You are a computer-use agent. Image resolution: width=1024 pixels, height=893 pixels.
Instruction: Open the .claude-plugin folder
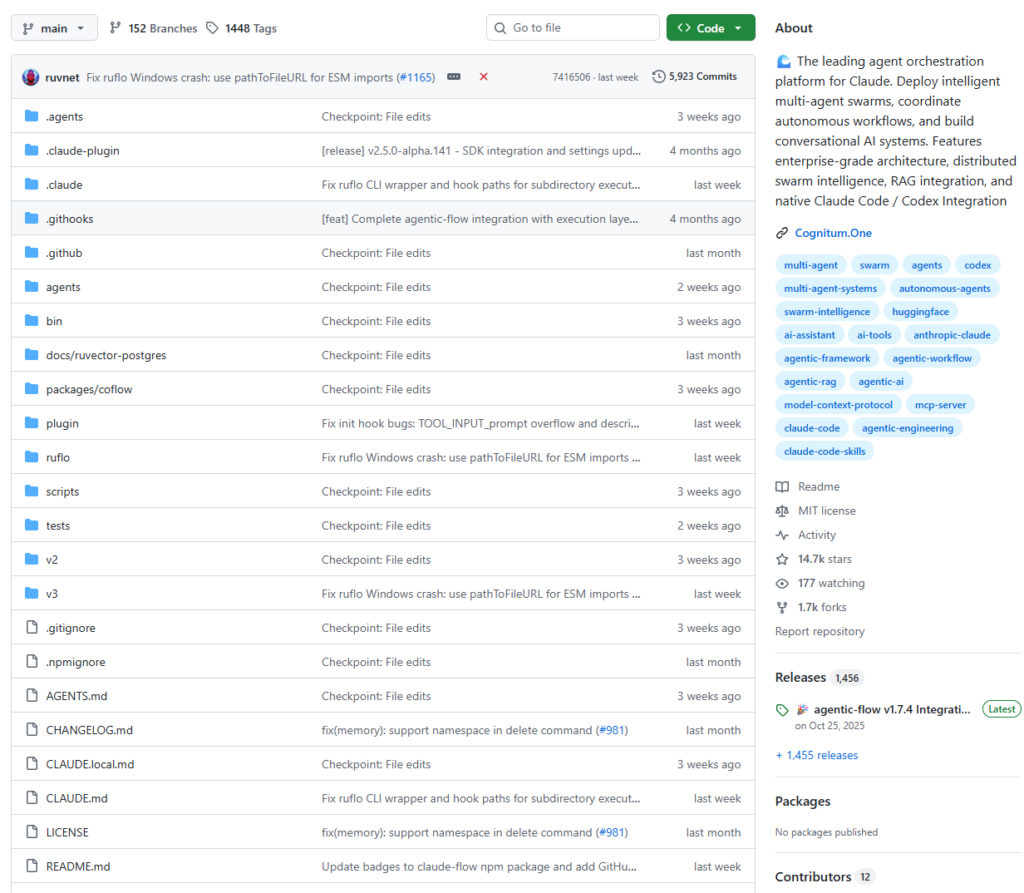pyautogui.click(x=82, y=151)
